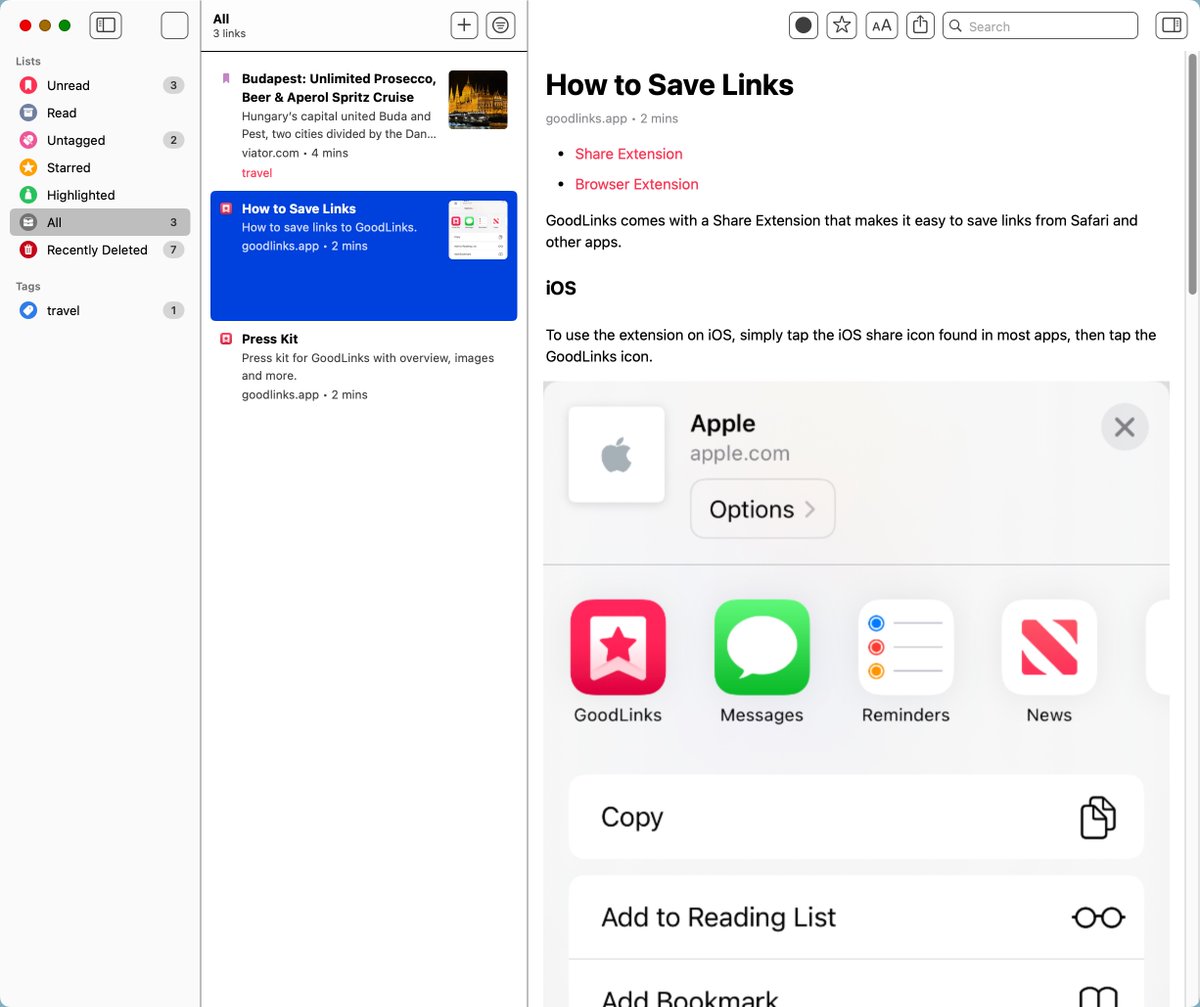Screen dimensions: 1200x1007
Task: Click the Add to Reading List row
Action: [x=856, y=917]
